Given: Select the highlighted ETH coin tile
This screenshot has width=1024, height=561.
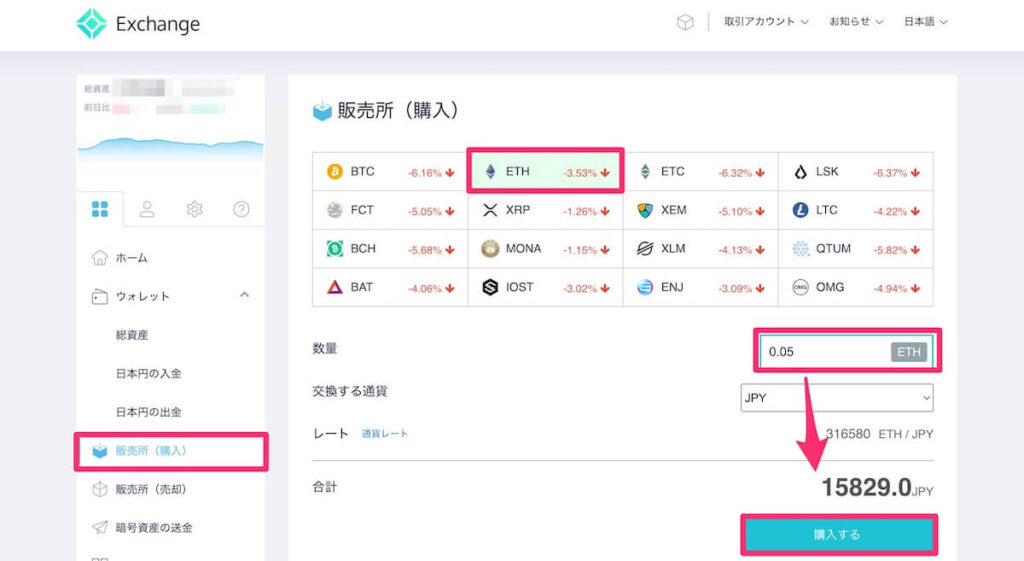Looking at the screenshot, I should (545, 172).
